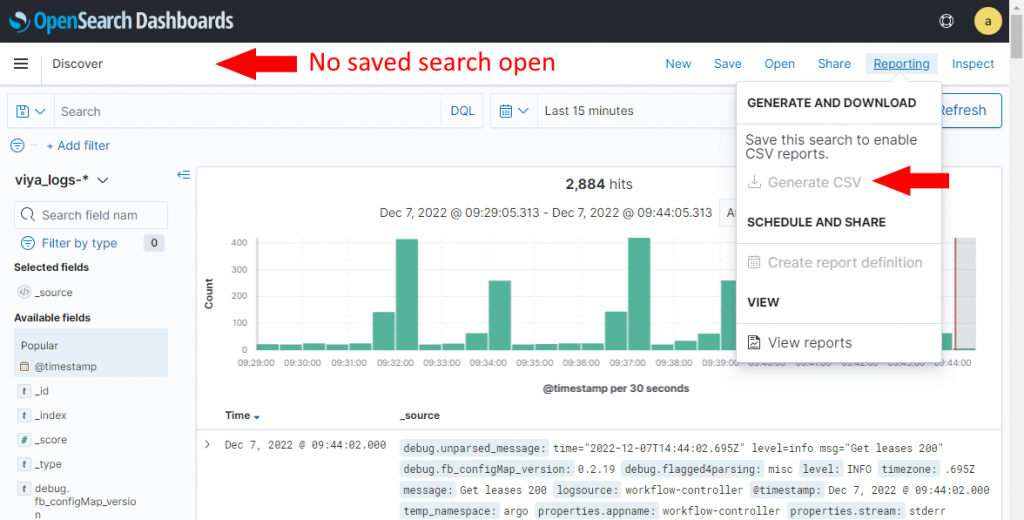Screen dimensions: 1024x520
Task: Switch query language via DQL button
Action: pos(462,111)
